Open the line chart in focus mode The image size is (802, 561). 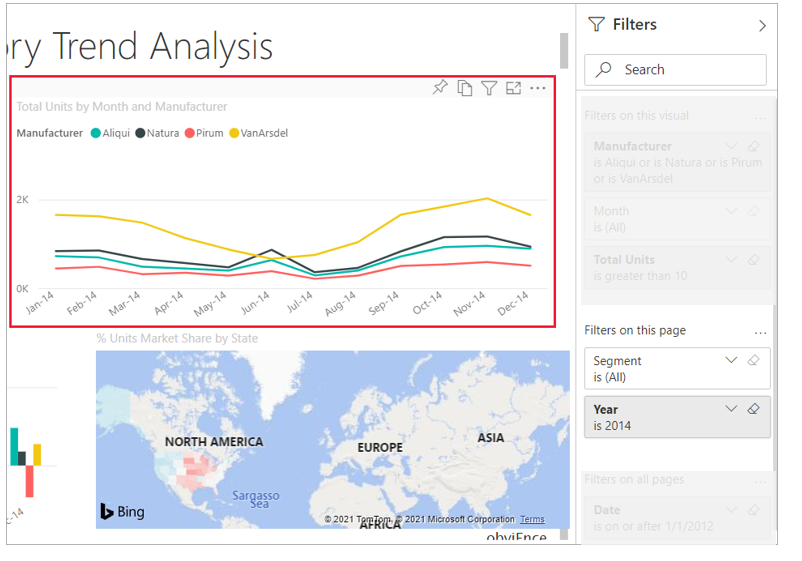[513, 88]
